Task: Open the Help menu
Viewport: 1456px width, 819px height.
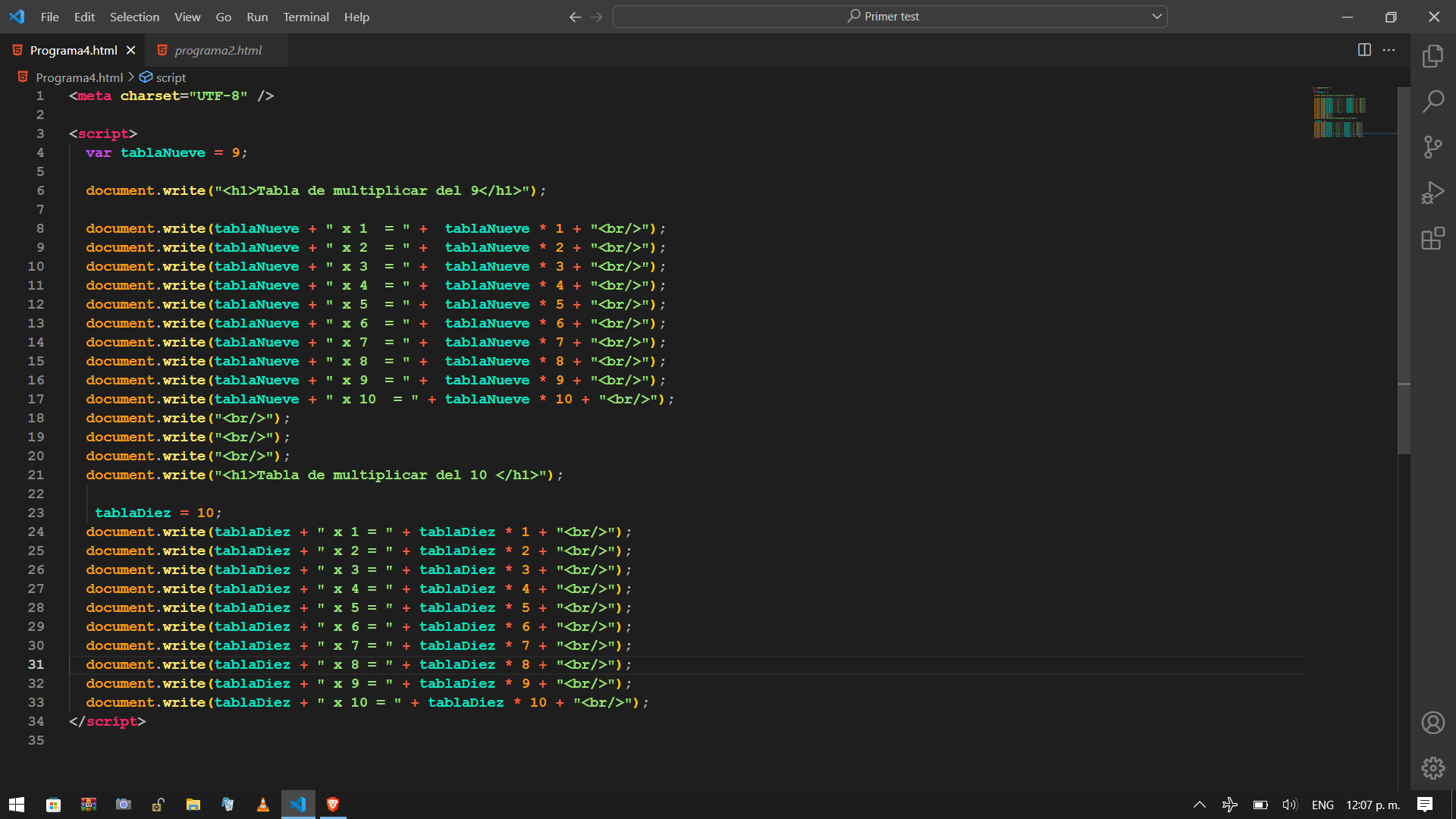Action: 356,17
